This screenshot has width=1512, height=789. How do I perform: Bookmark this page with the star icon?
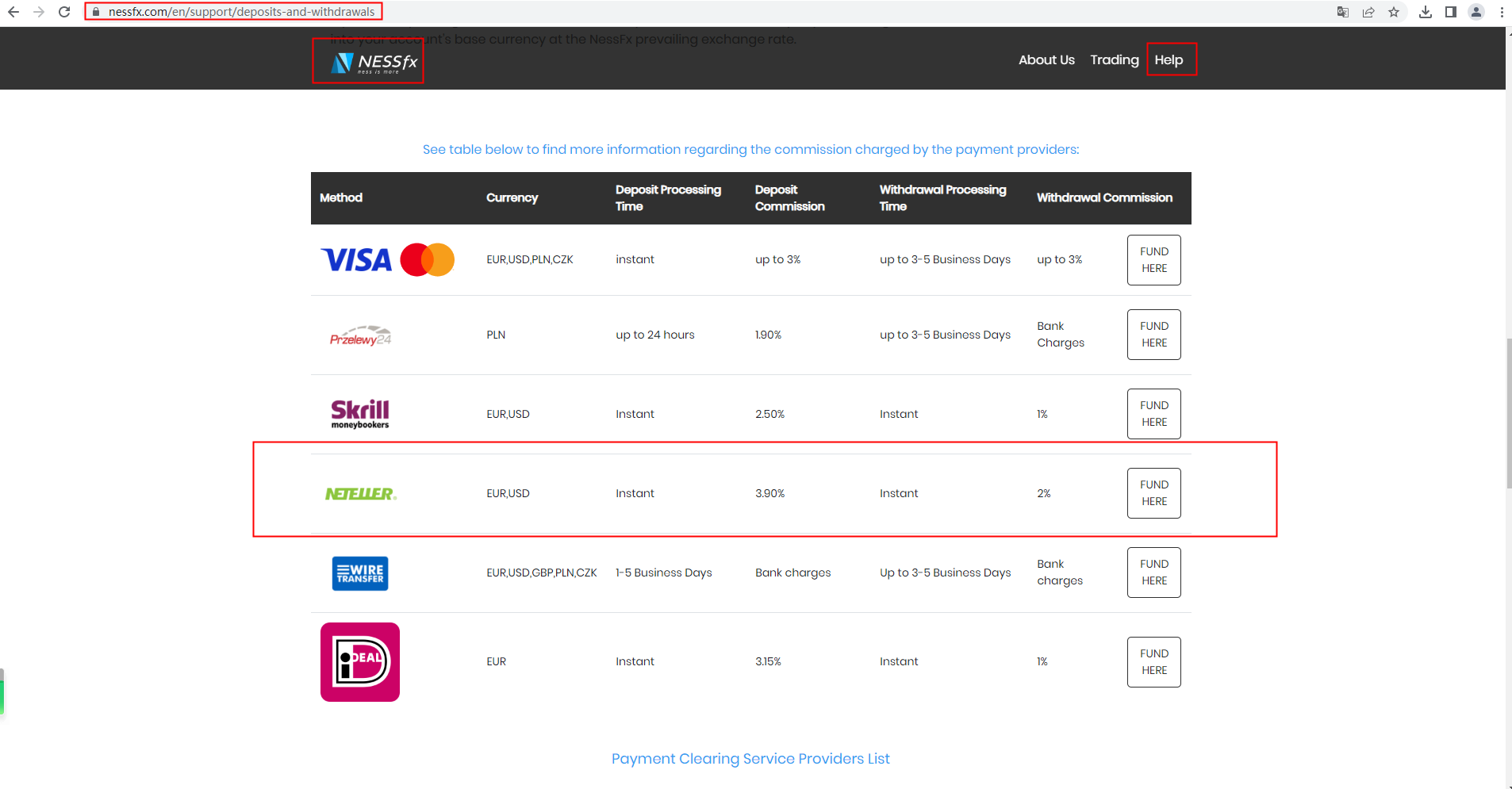click(x=1394, y=12)
